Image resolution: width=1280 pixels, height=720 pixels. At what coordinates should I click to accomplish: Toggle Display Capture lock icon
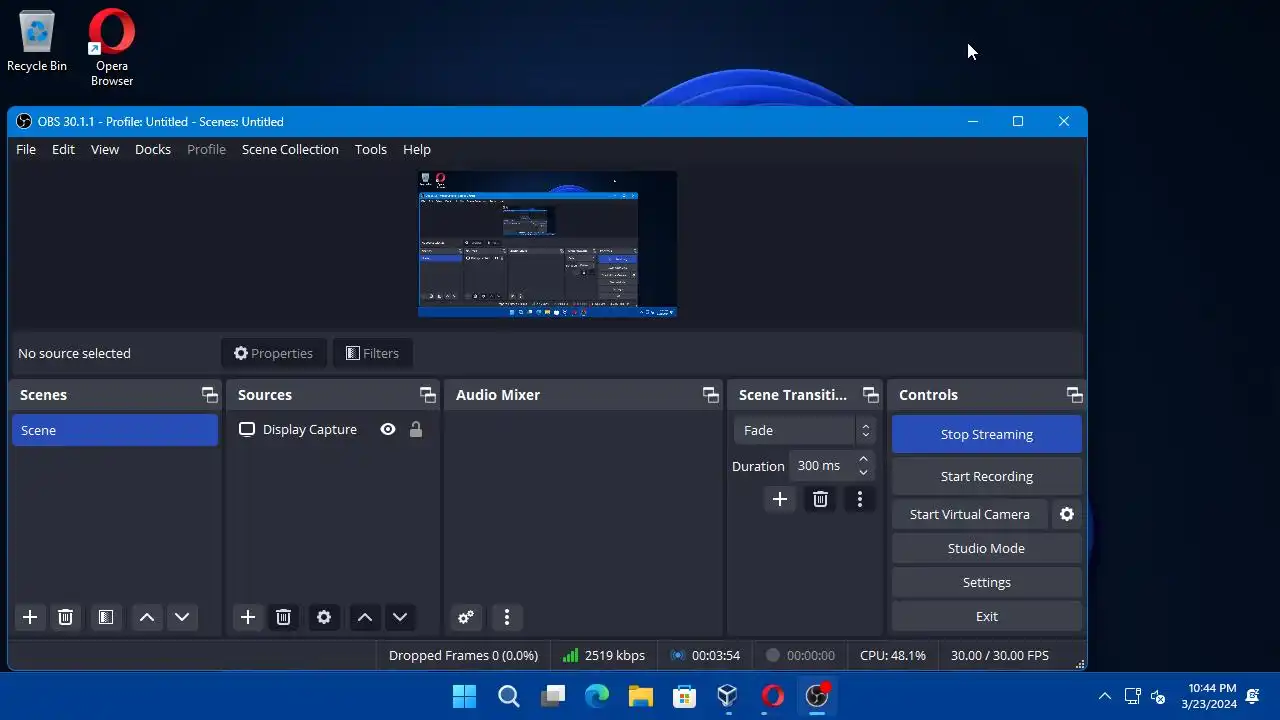click(x=416, y=429)
